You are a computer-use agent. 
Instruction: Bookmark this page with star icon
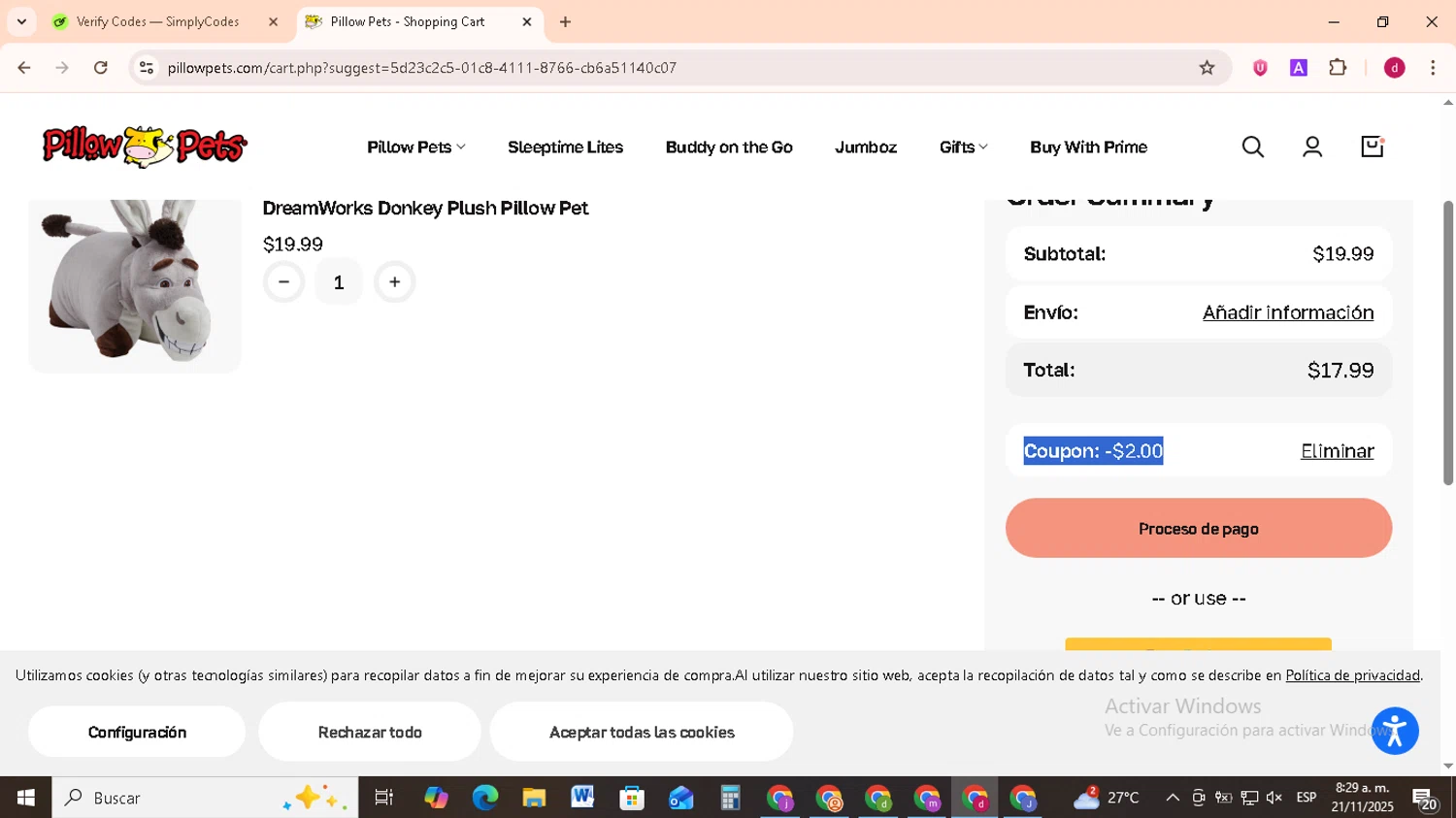(x=1207, y=68)
